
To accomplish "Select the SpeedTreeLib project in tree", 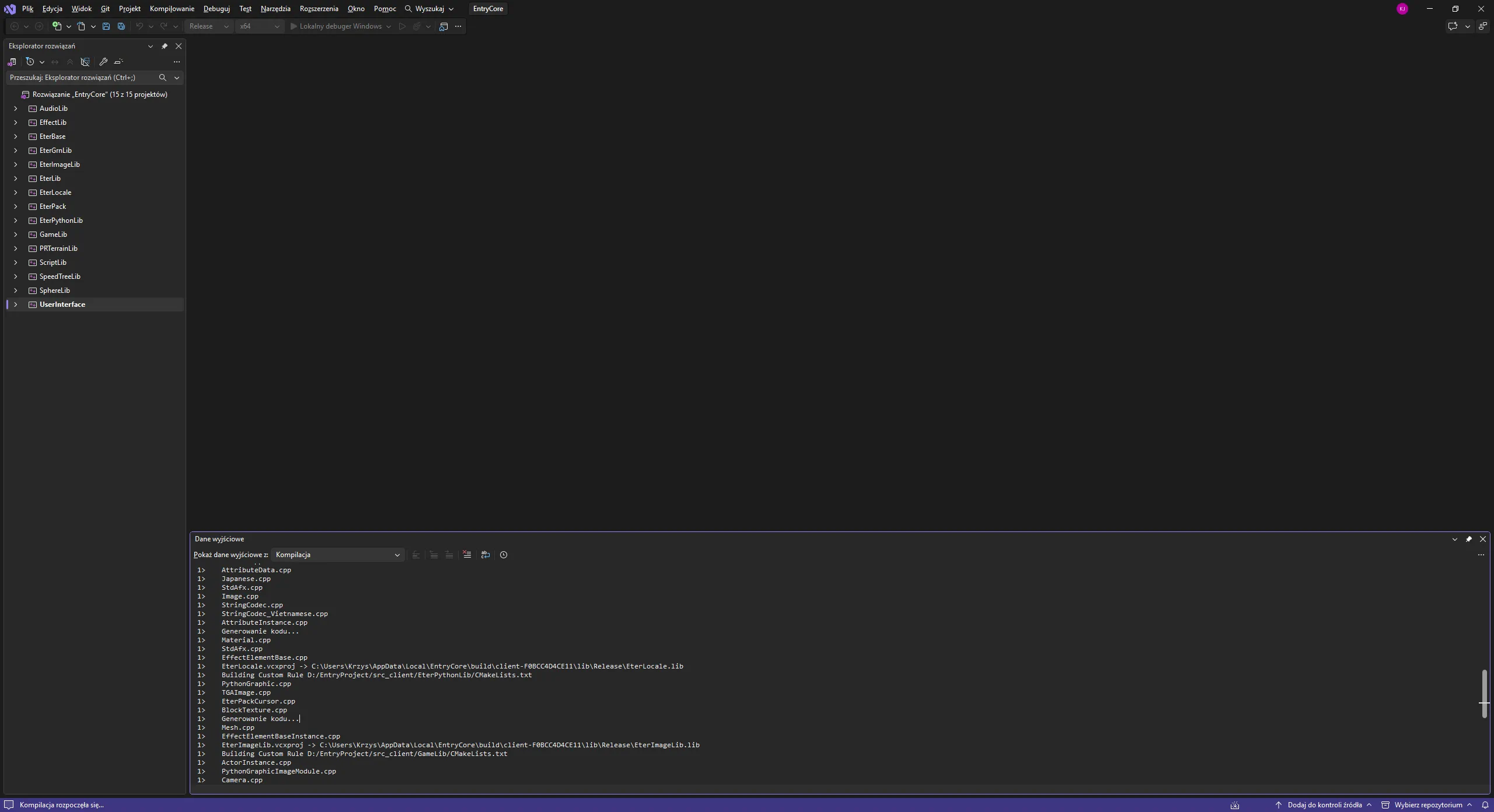I will 60,276.
